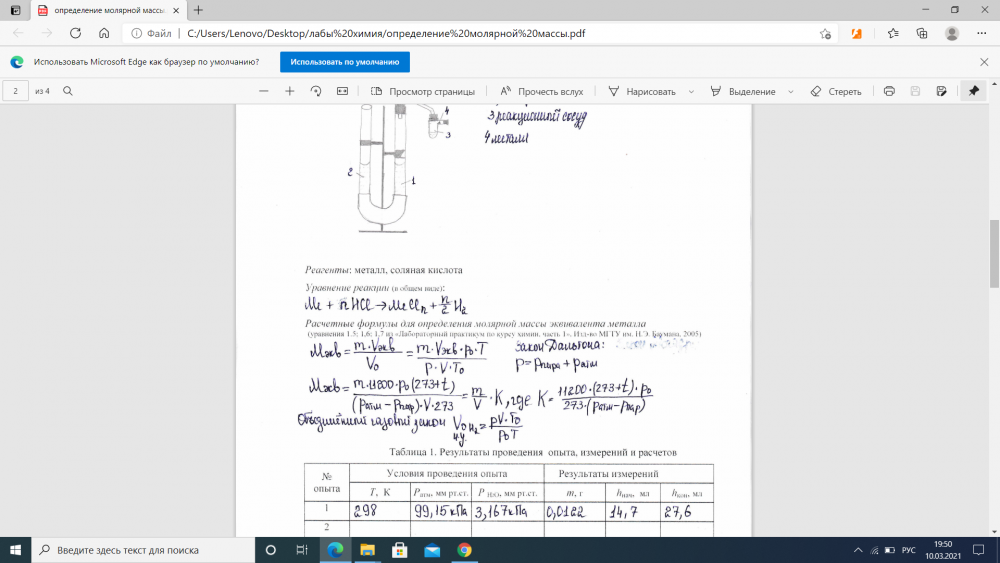The width and height of the screenshot is (1000, 563).
Task: Open Google Chrome from the taskbar
Action: (x=464, y=550)
